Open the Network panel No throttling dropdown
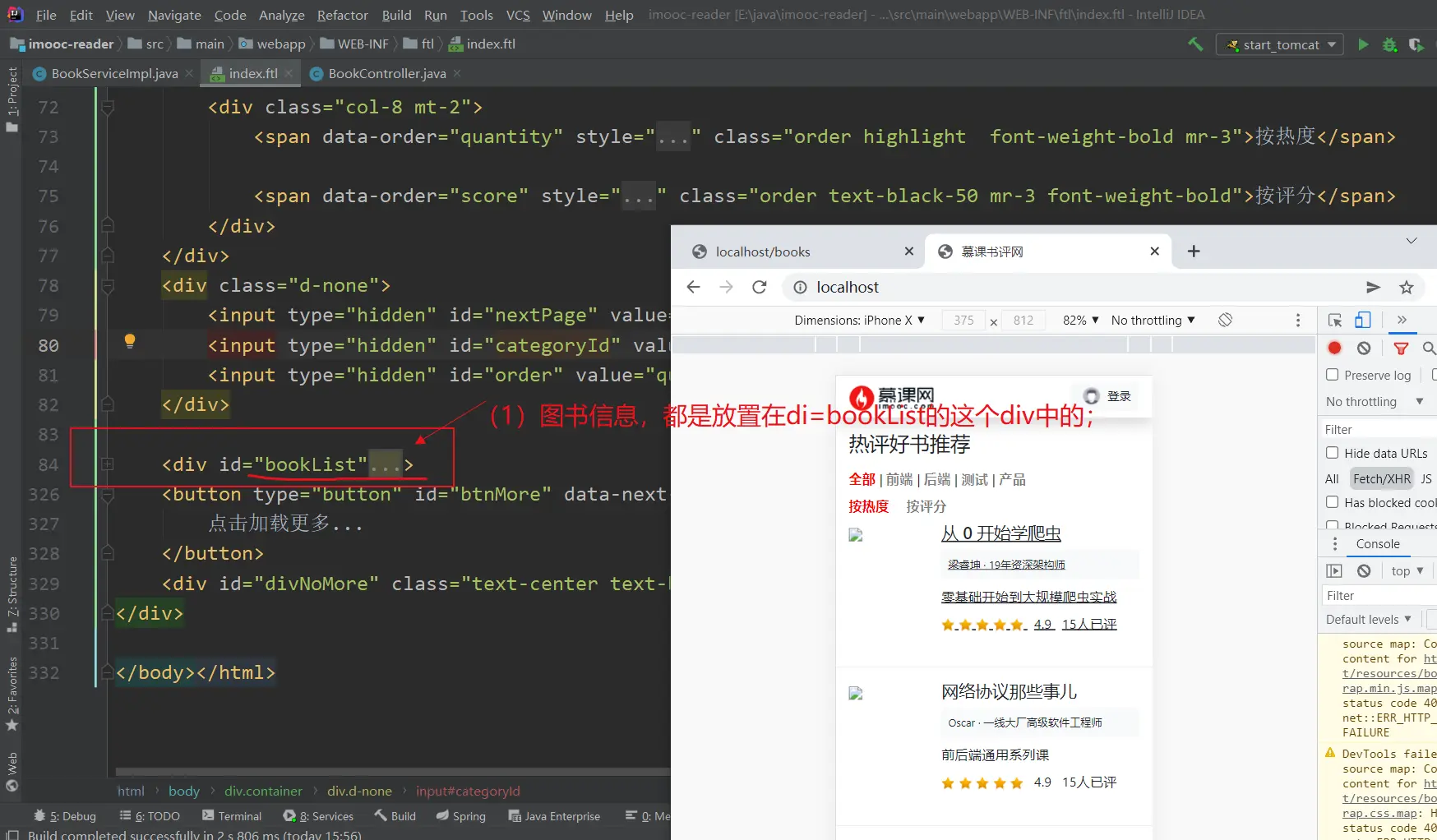The height and width of the screenshot is (840, 1437). click(1375, 402)
